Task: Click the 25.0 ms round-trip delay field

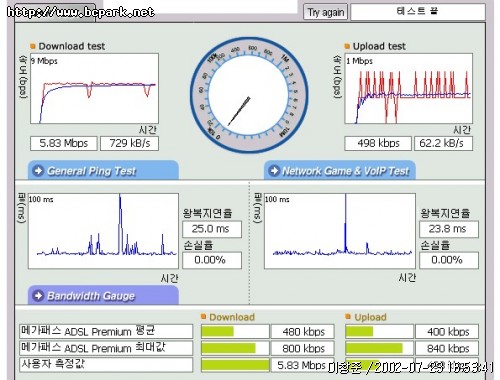Action: coord(212,229)
